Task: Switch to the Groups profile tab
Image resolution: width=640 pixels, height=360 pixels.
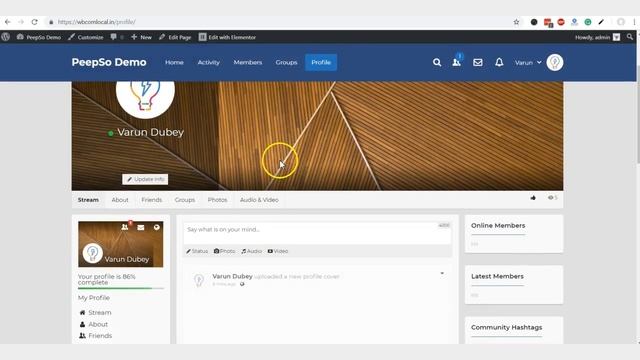Action: (184, 200)
